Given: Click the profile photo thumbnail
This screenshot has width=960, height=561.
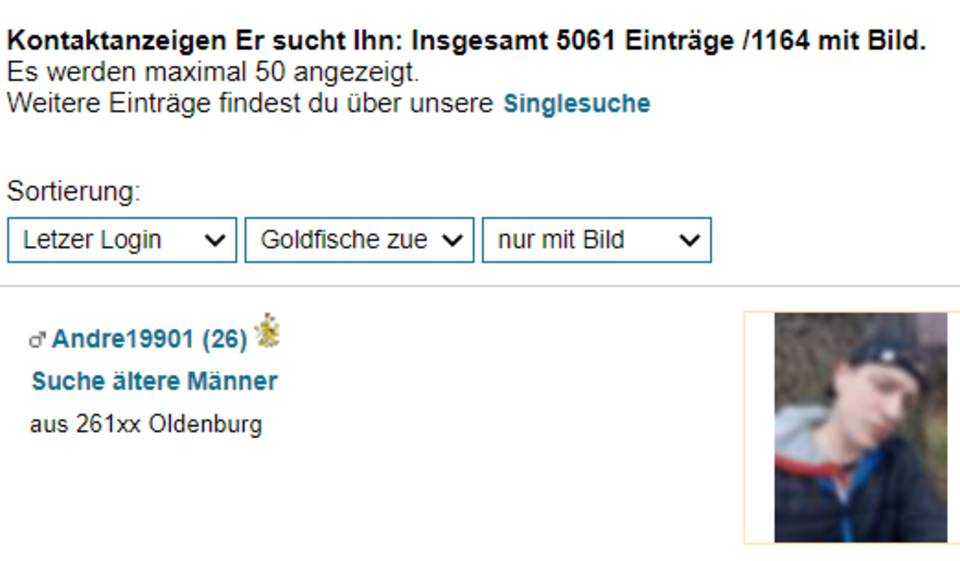Looking at the screenshot, I should (860, 427).
